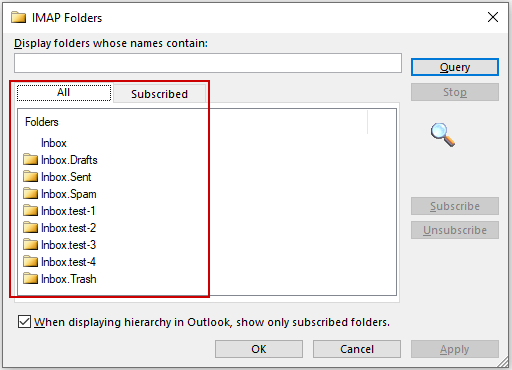The image size is (512, 370).
Task: Click the Apply button
Action: tap(455, 349)
